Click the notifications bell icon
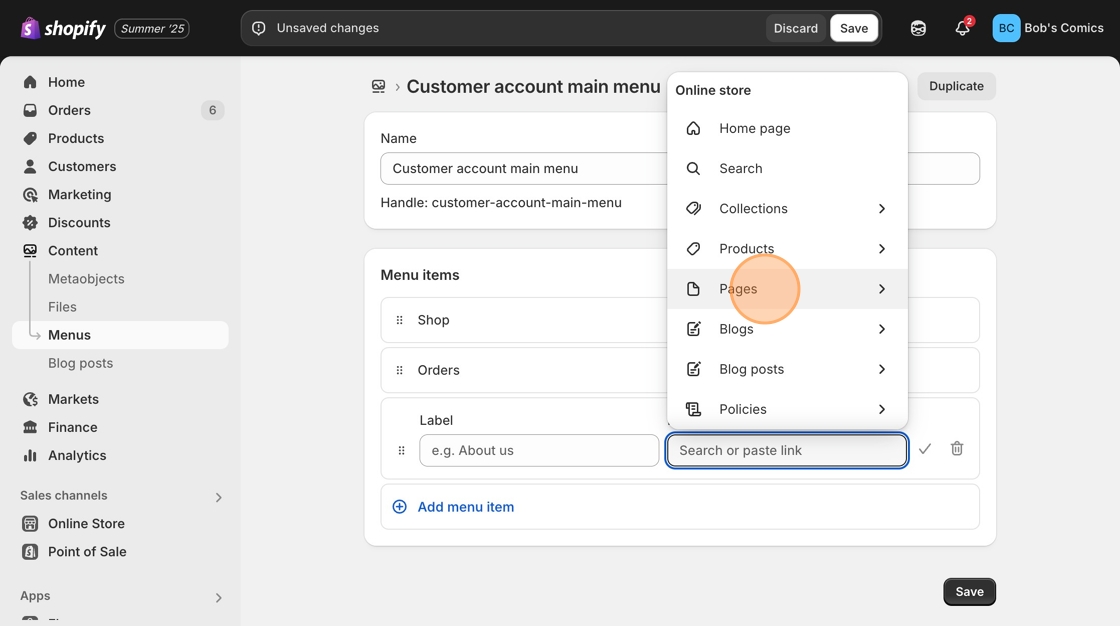 (962, 28)
